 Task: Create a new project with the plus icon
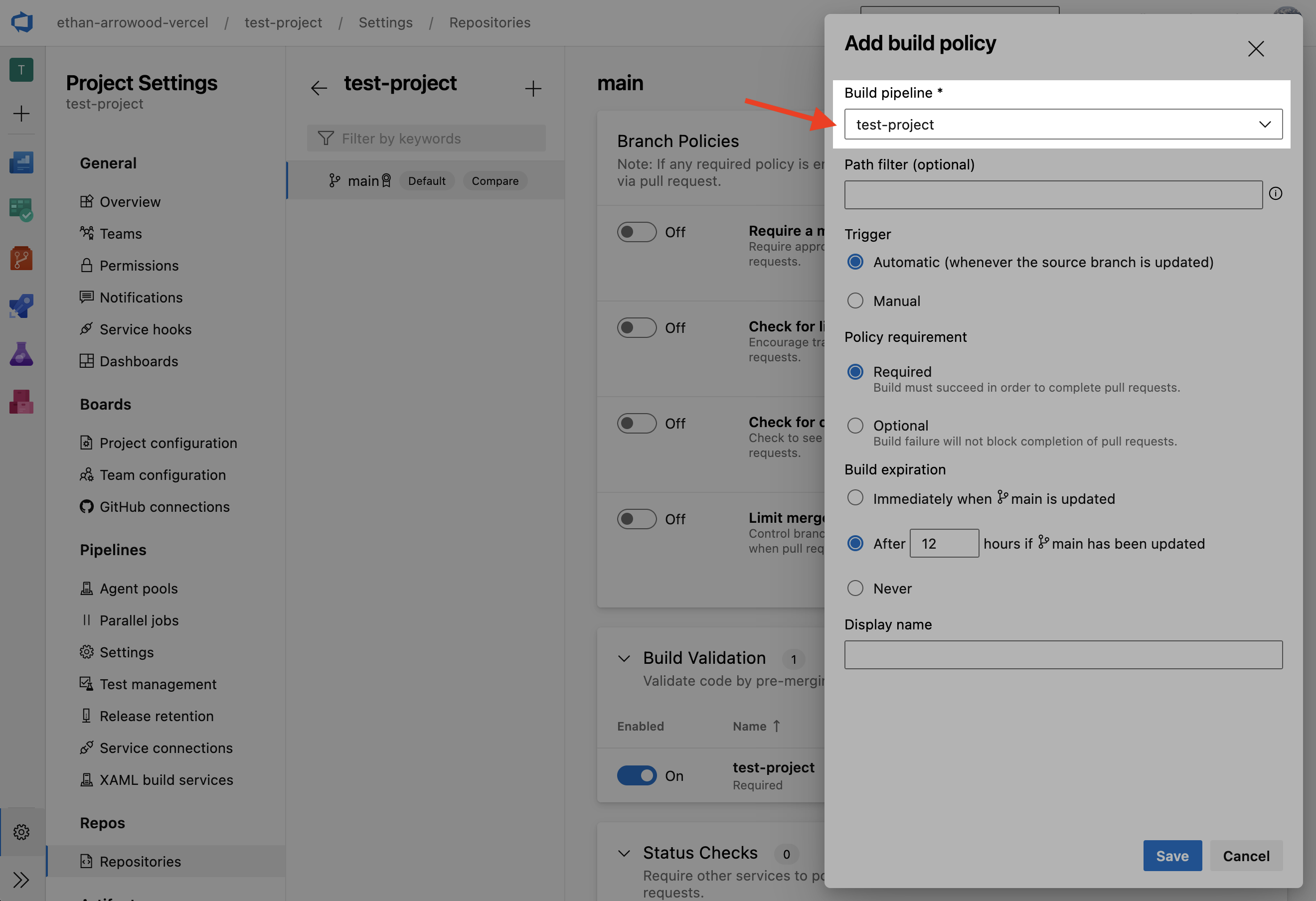click(21, 113)
